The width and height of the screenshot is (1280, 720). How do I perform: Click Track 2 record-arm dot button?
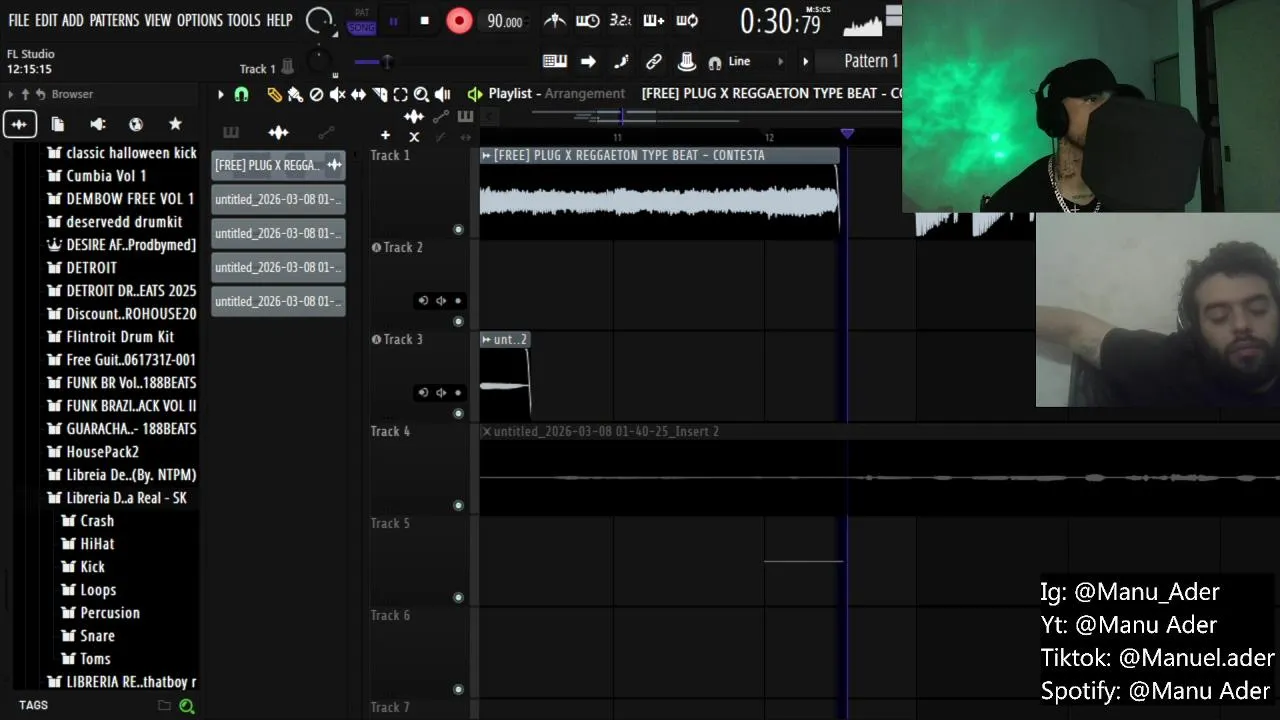tap(458, 301)
